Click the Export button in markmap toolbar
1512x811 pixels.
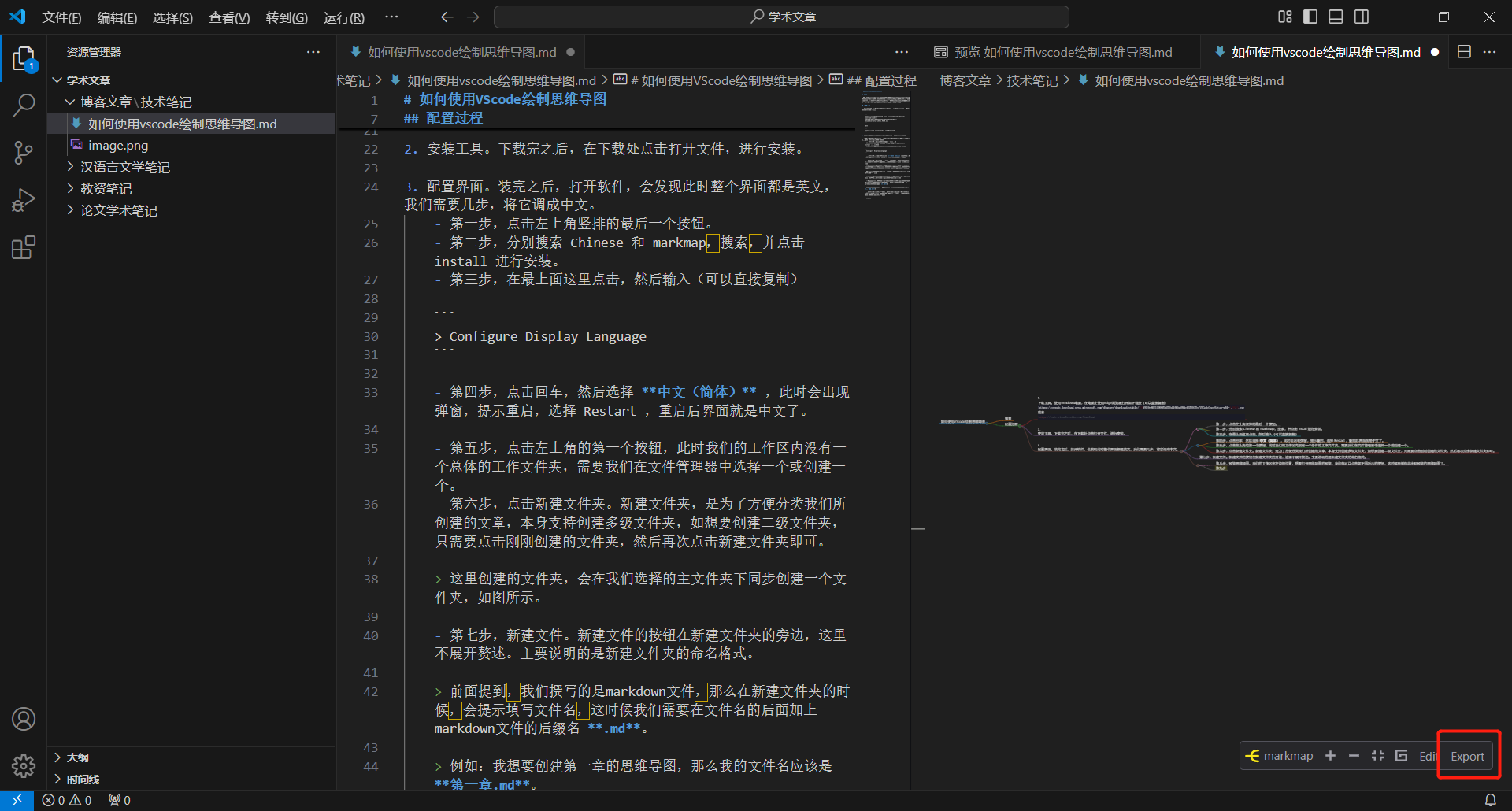tap(1467, 756)
